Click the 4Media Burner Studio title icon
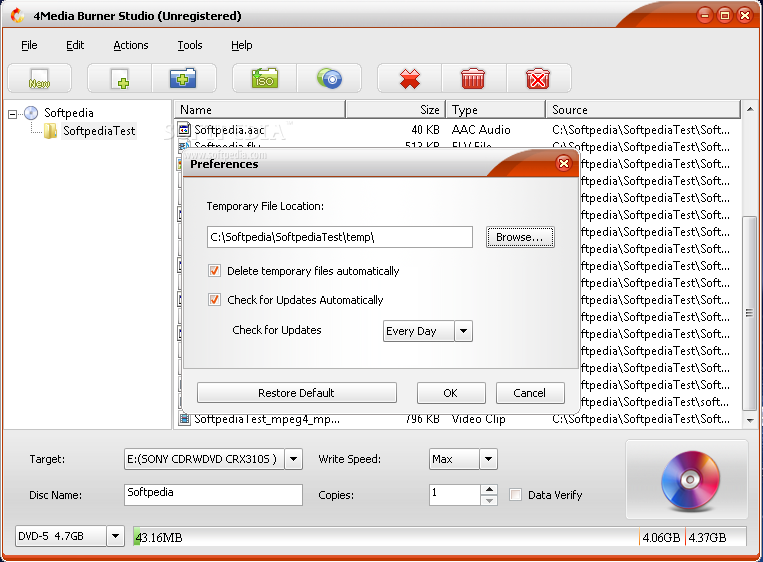763x562 pixels. [18, 16]
